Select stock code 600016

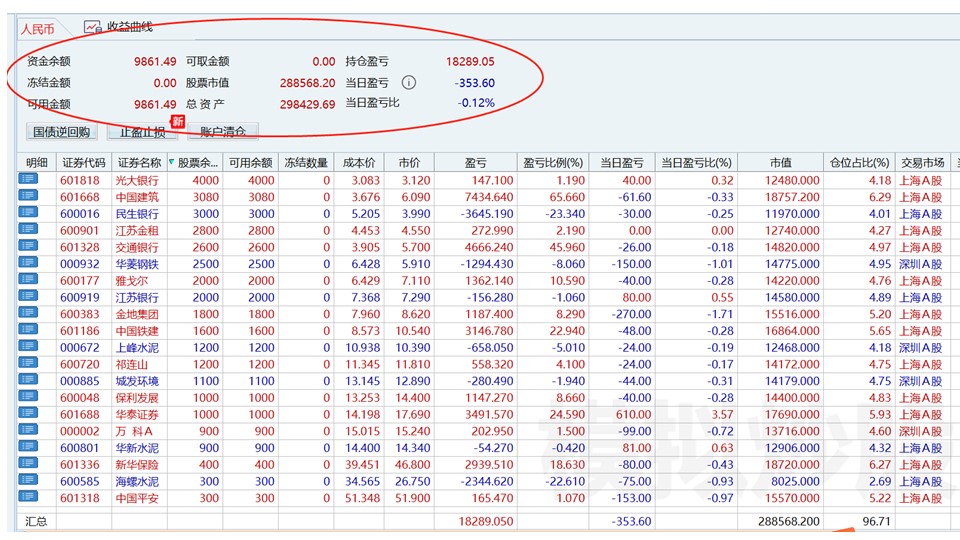click(x=80, y=214)
